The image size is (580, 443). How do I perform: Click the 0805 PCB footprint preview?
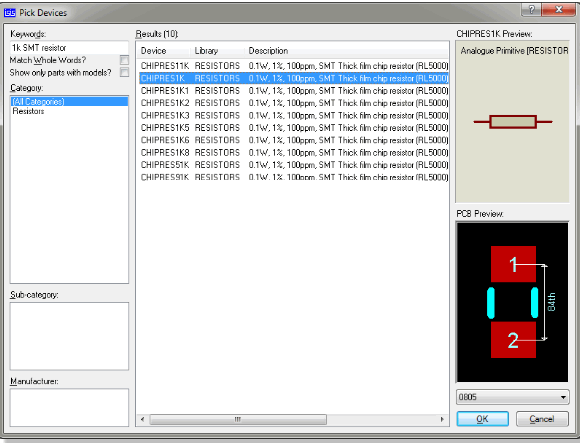tap(513, 302)
